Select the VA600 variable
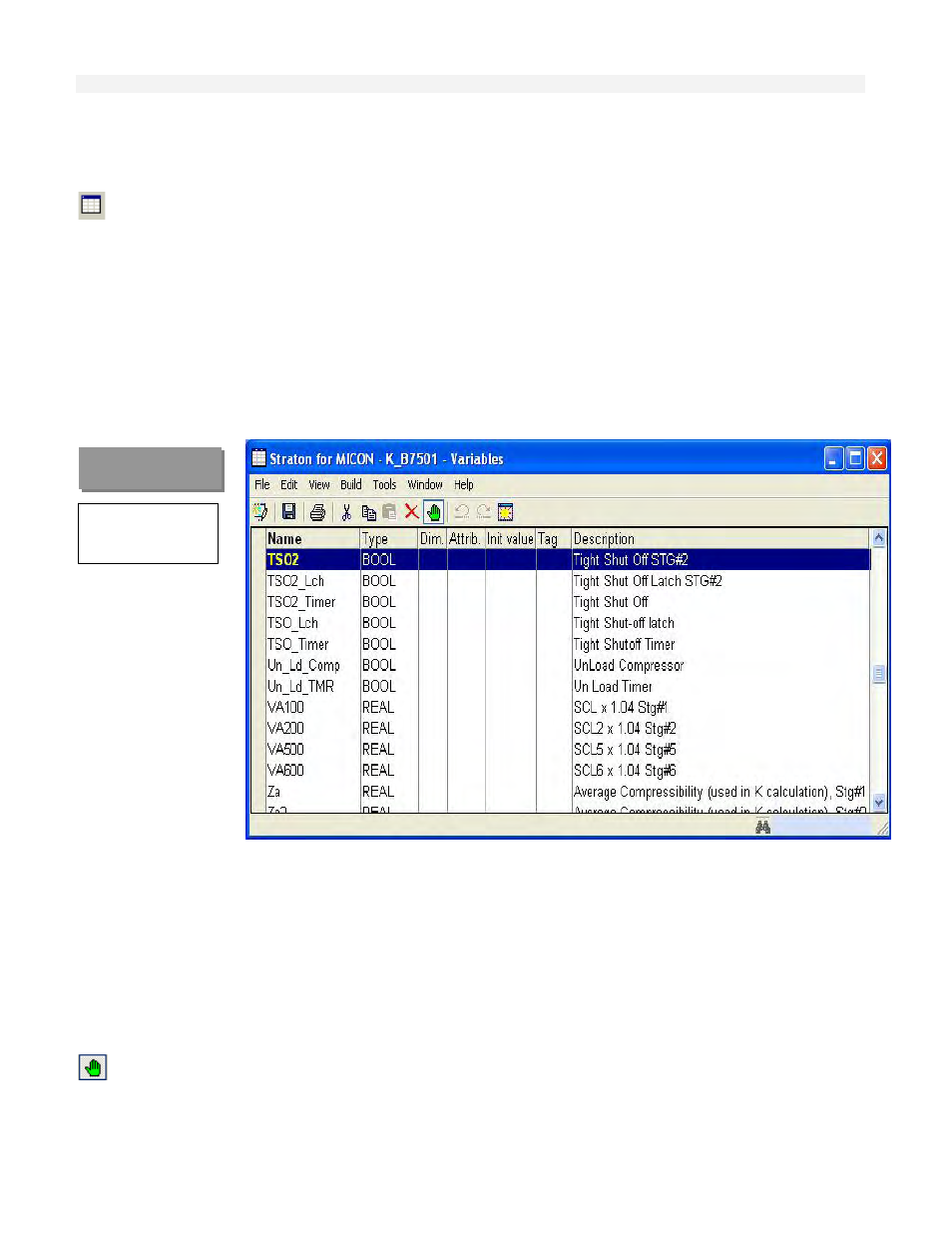Screen dimensions: 952x1233 coord(285,771)
